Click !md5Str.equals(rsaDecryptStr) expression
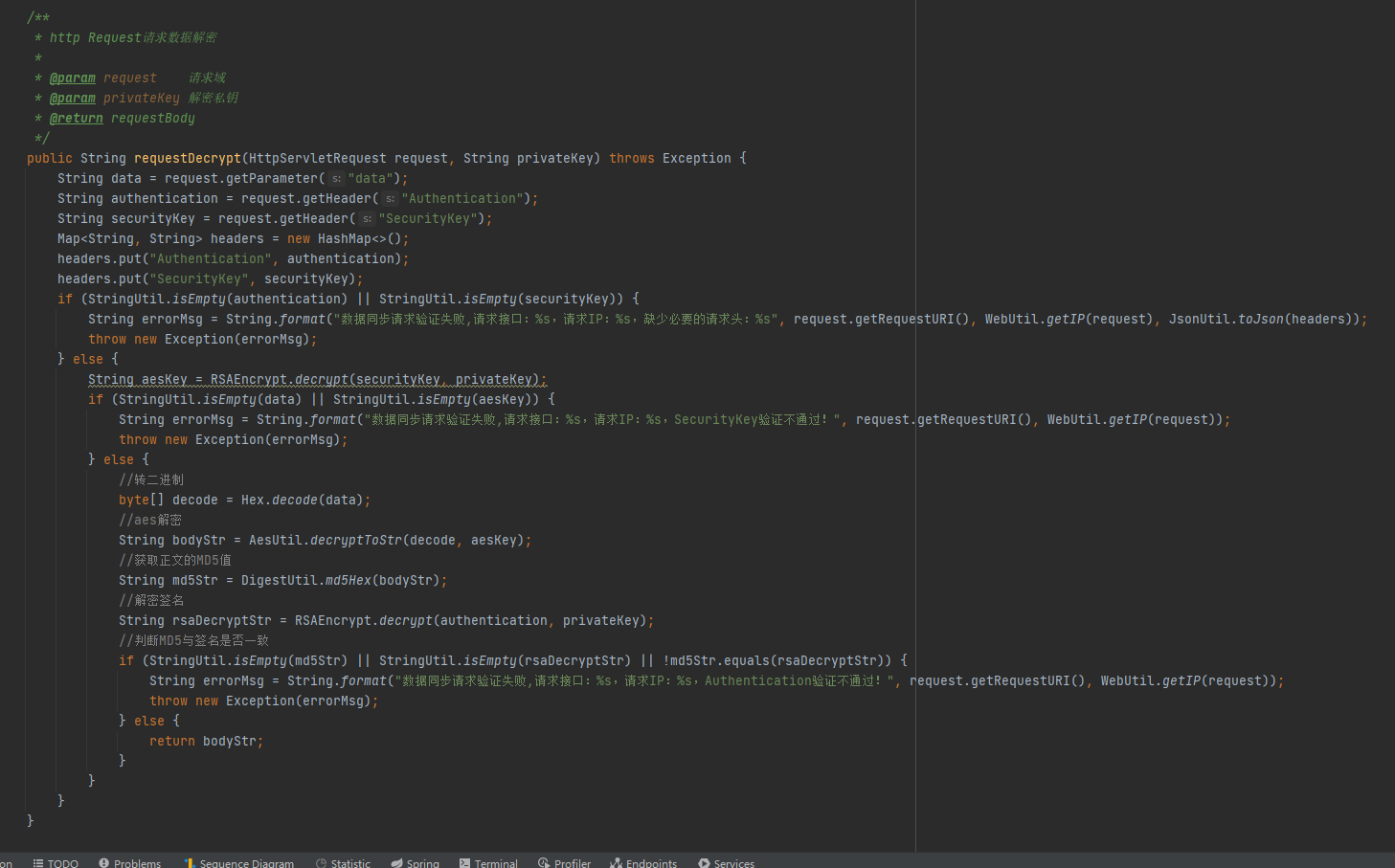 tap(777, 660)
